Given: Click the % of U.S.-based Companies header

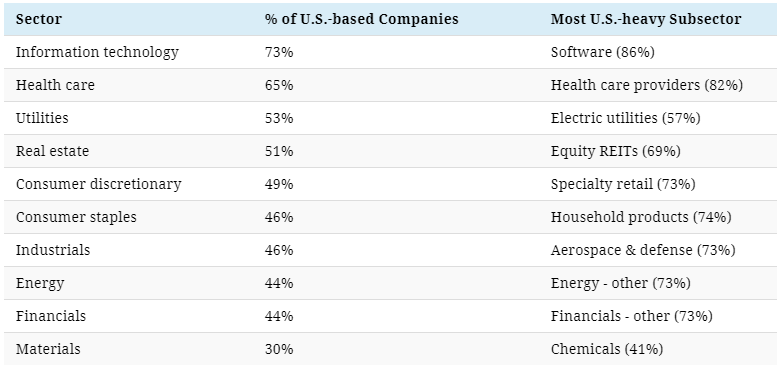Looking at the screenshot, I should [361, 19].
